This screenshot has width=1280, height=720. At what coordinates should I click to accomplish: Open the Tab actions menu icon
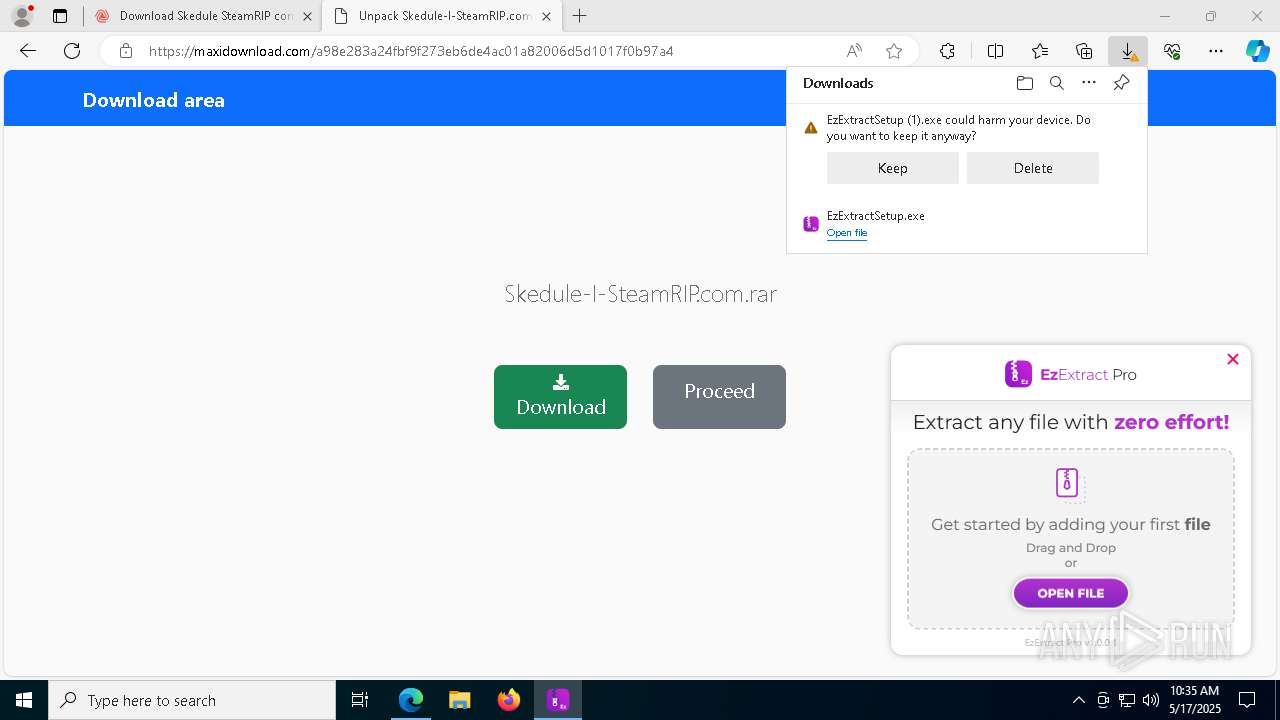(x=60, y=16)
